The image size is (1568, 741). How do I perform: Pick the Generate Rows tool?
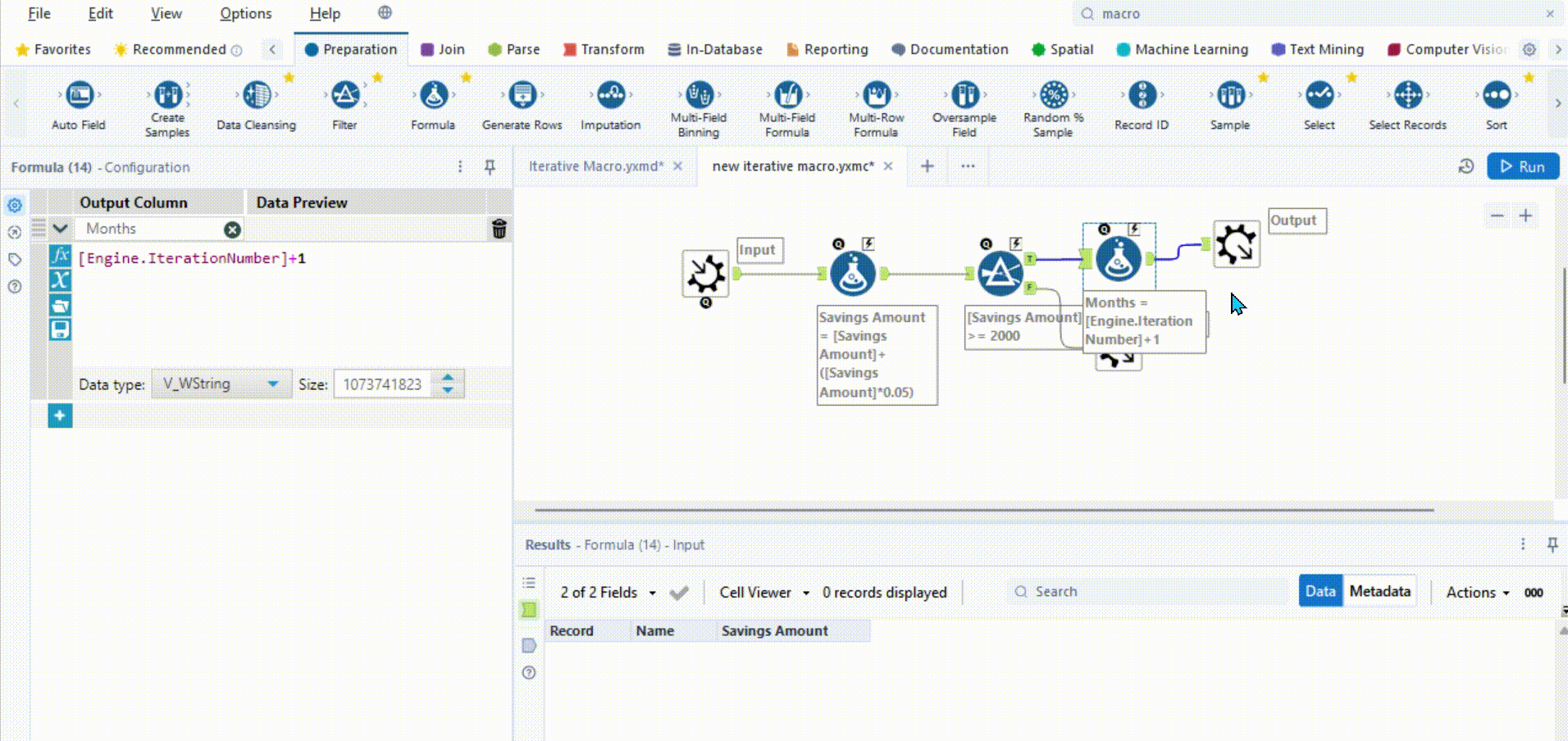[x=522, y=97]
